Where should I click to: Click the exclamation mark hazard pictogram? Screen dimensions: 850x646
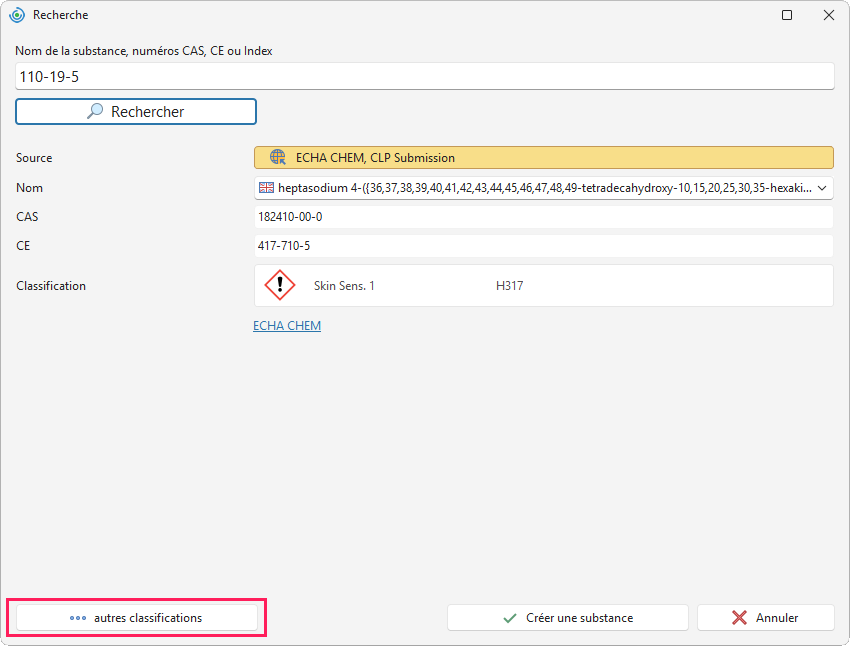pos(280,285)
